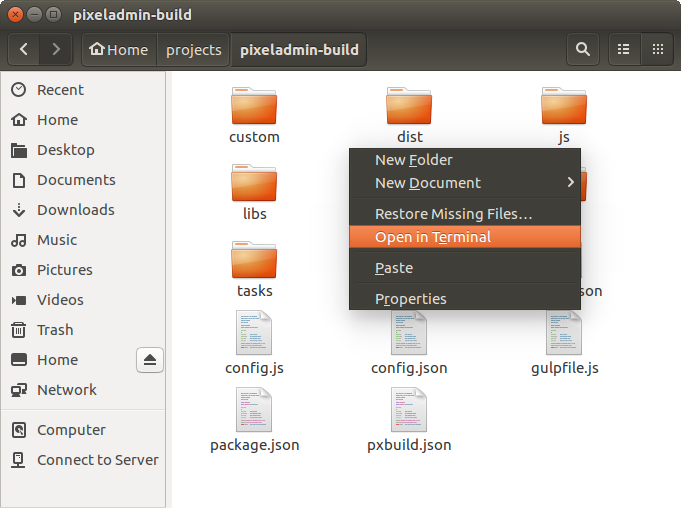Screen dimensions: 681x508
Task: Navigate to projects in the path bar
Action: click(x=193, y=50)
